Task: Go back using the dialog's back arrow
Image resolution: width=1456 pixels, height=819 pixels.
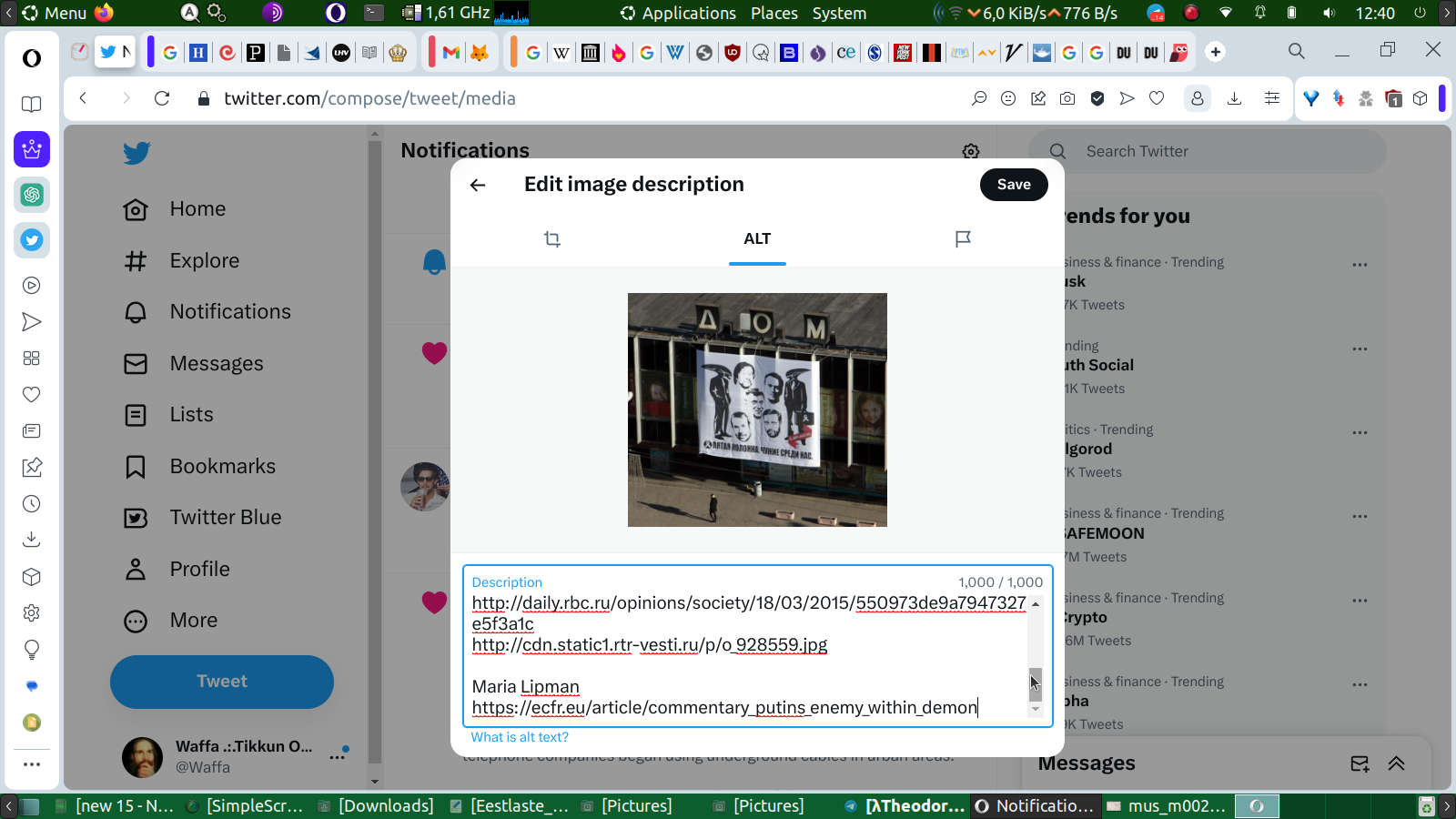Action: click(478, 185)
